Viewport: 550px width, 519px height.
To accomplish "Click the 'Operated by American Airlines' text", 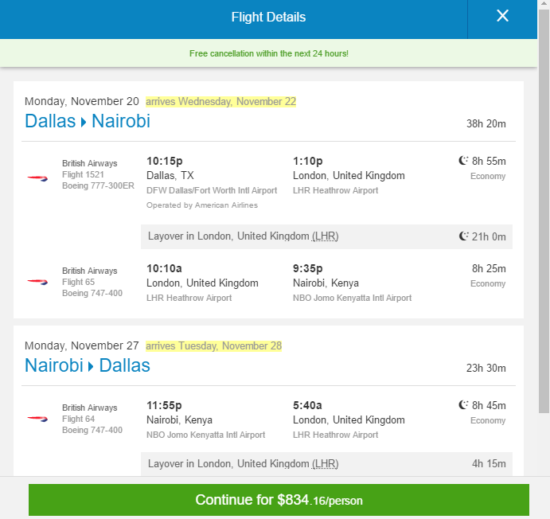I will (x=202, y=205).
